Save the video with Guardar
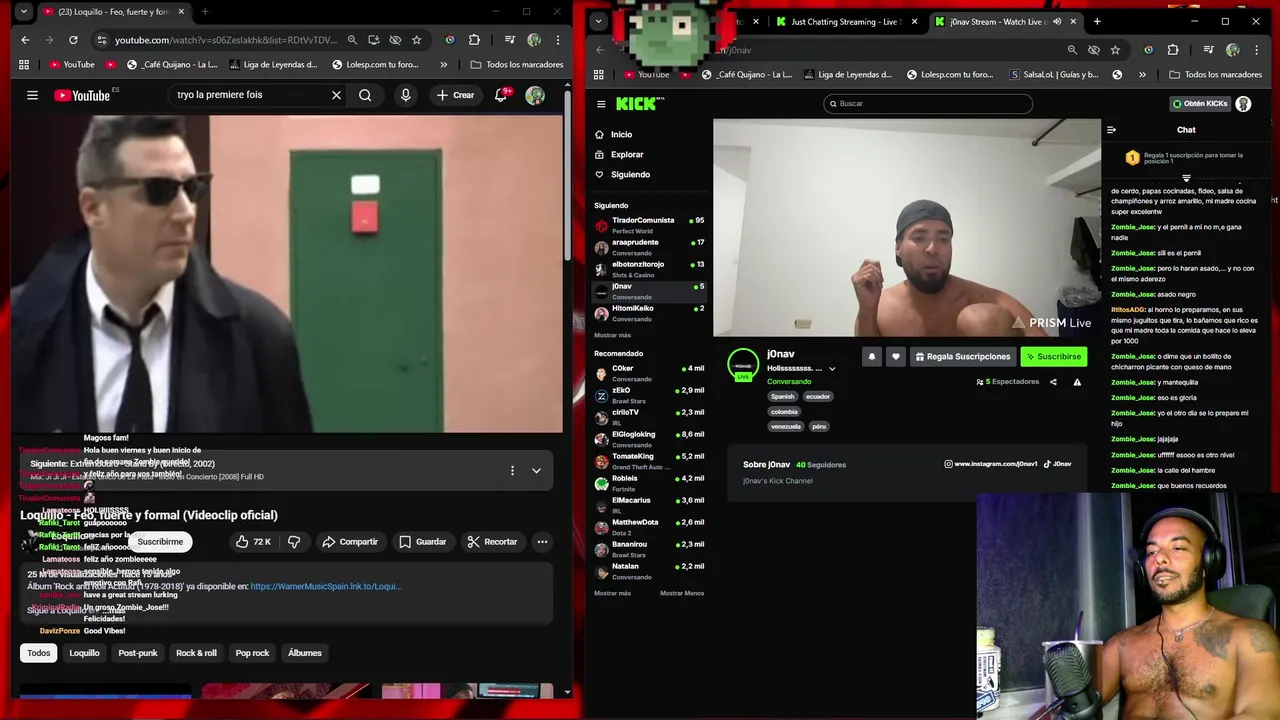The height and width of the screenshot is (720, 1280). tap(422, 542)
